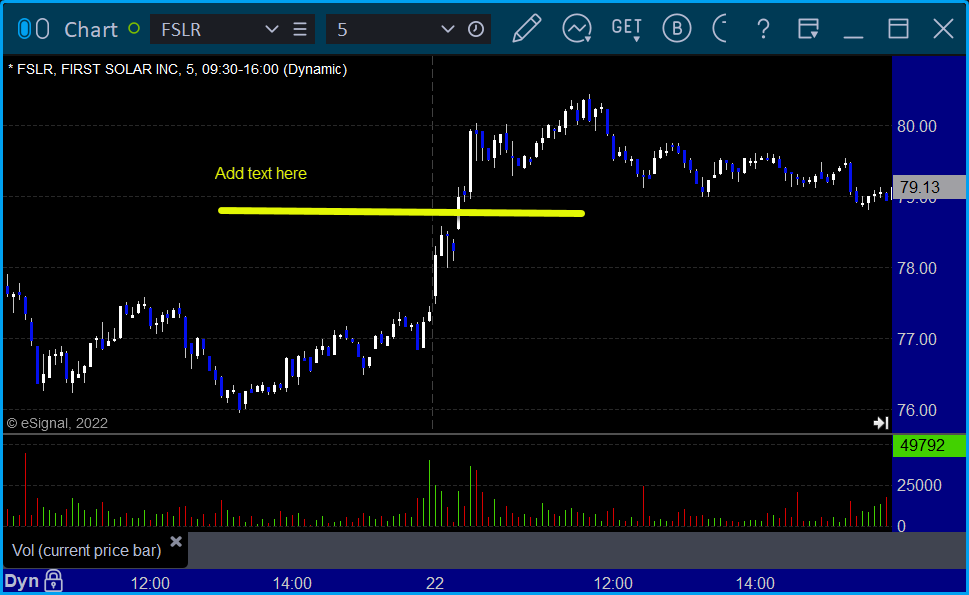Open help with the question mark icon
969x595 pixels.
click(x=763, y=28)
